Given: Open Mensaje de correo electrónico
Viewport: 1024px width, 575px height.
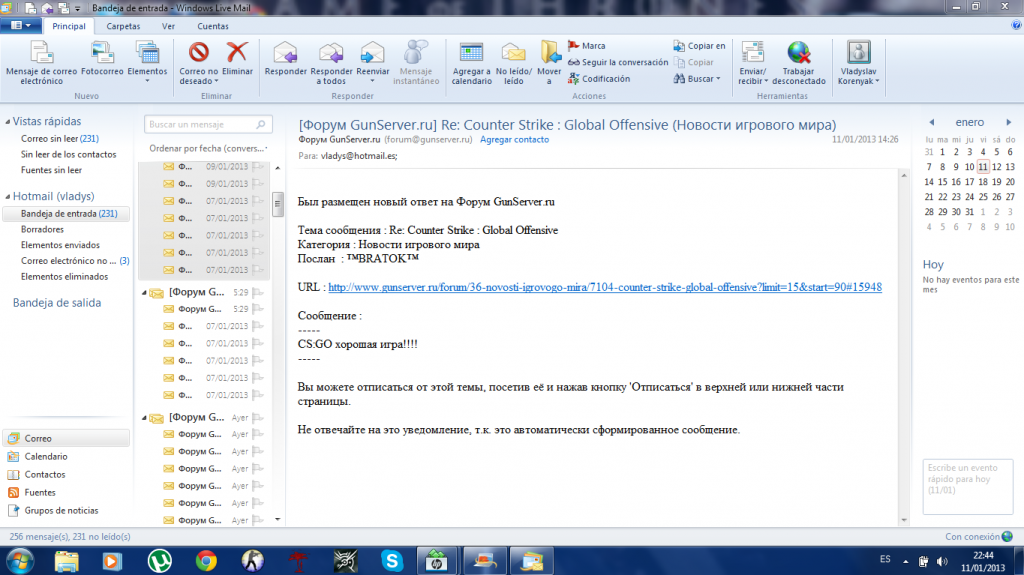Looking at the screenshot, I should [x=41, y=53].
